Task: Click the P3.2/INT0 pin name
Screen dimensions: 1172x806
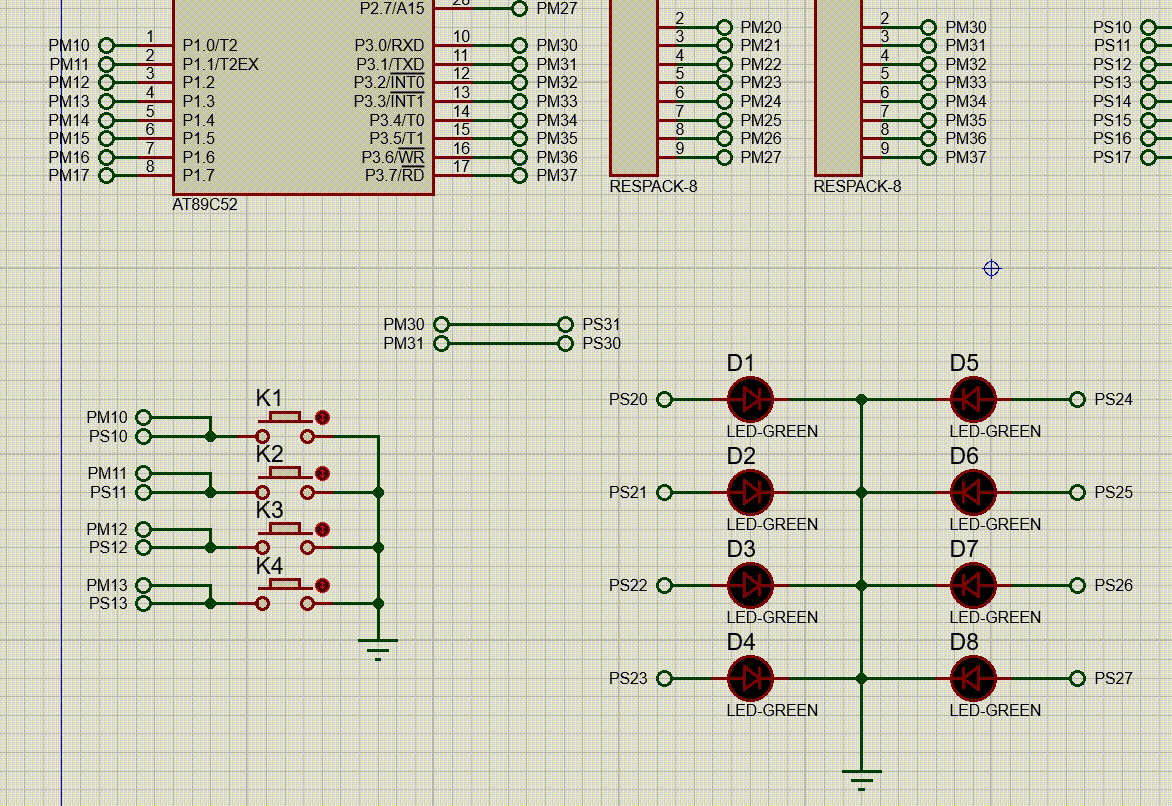Action: click(x=389, y=82)
